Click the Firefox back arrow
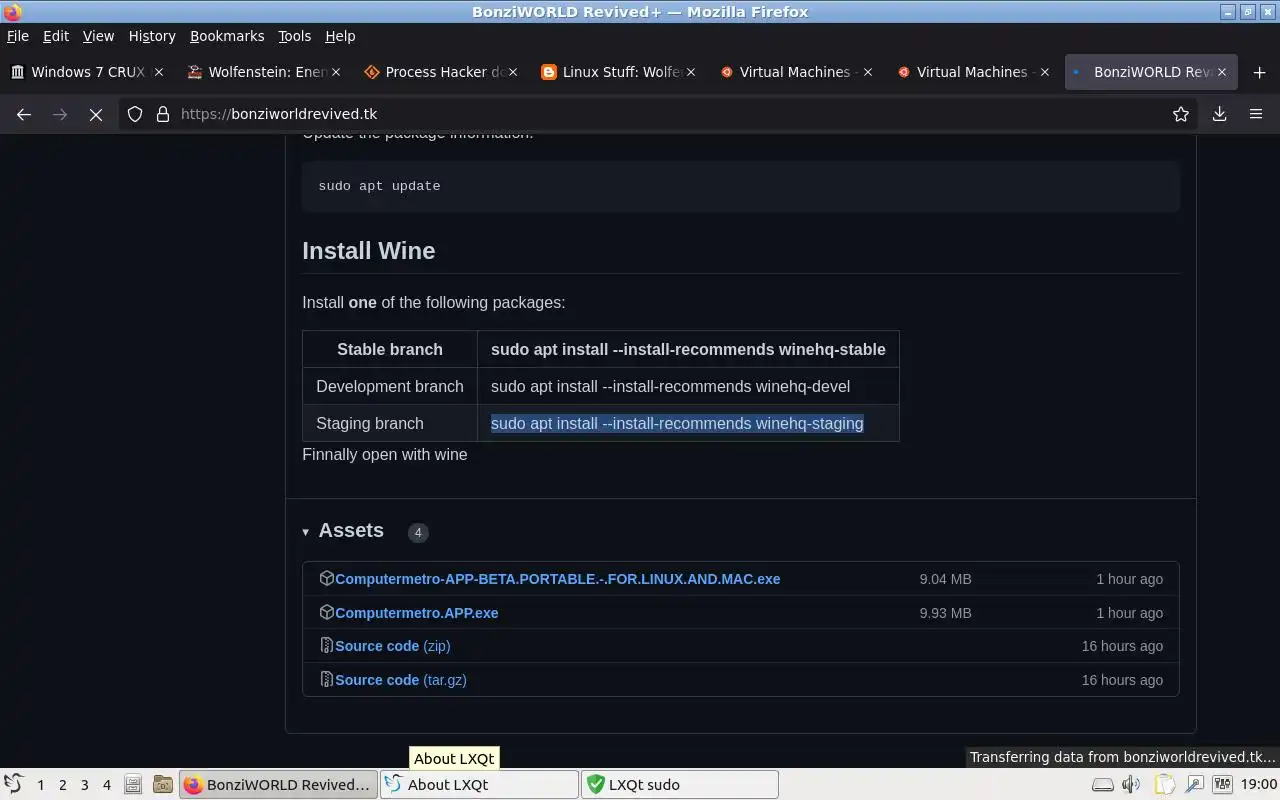 [24, 114]
